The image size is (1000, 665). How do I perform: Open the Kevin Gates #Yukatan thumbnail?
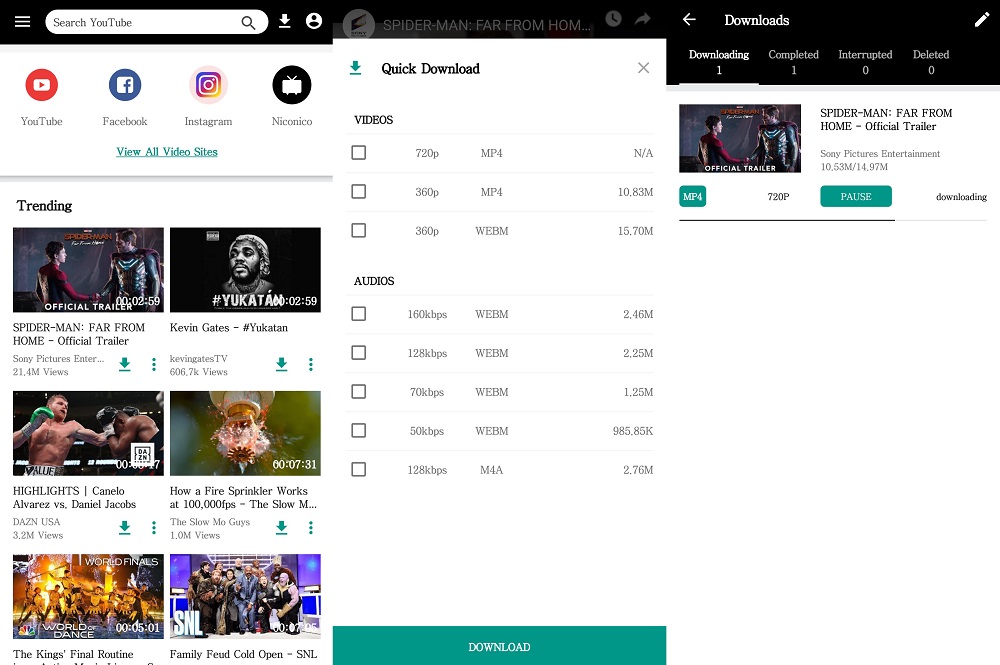tap(245, 270)
